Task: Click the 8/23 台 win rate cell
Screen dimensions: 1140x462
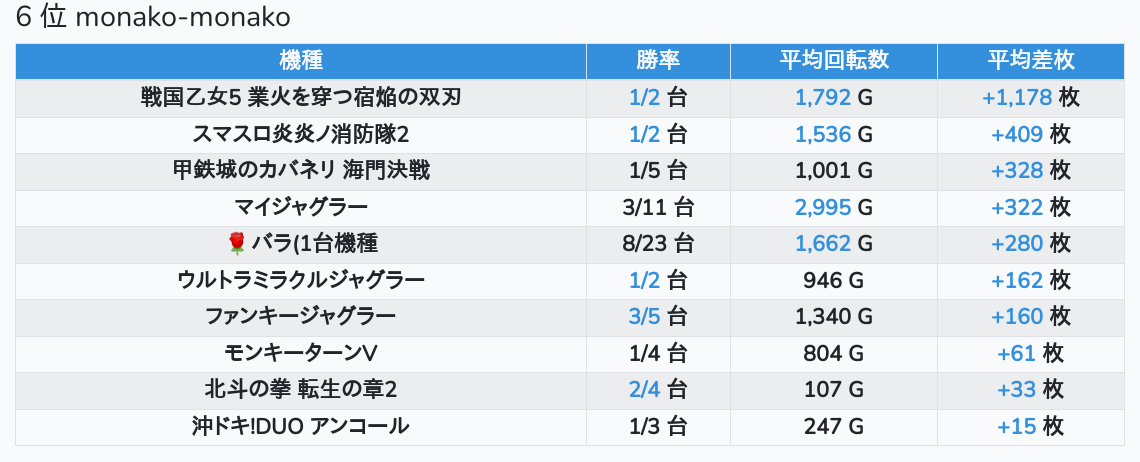Action: (x=658, y=244)
